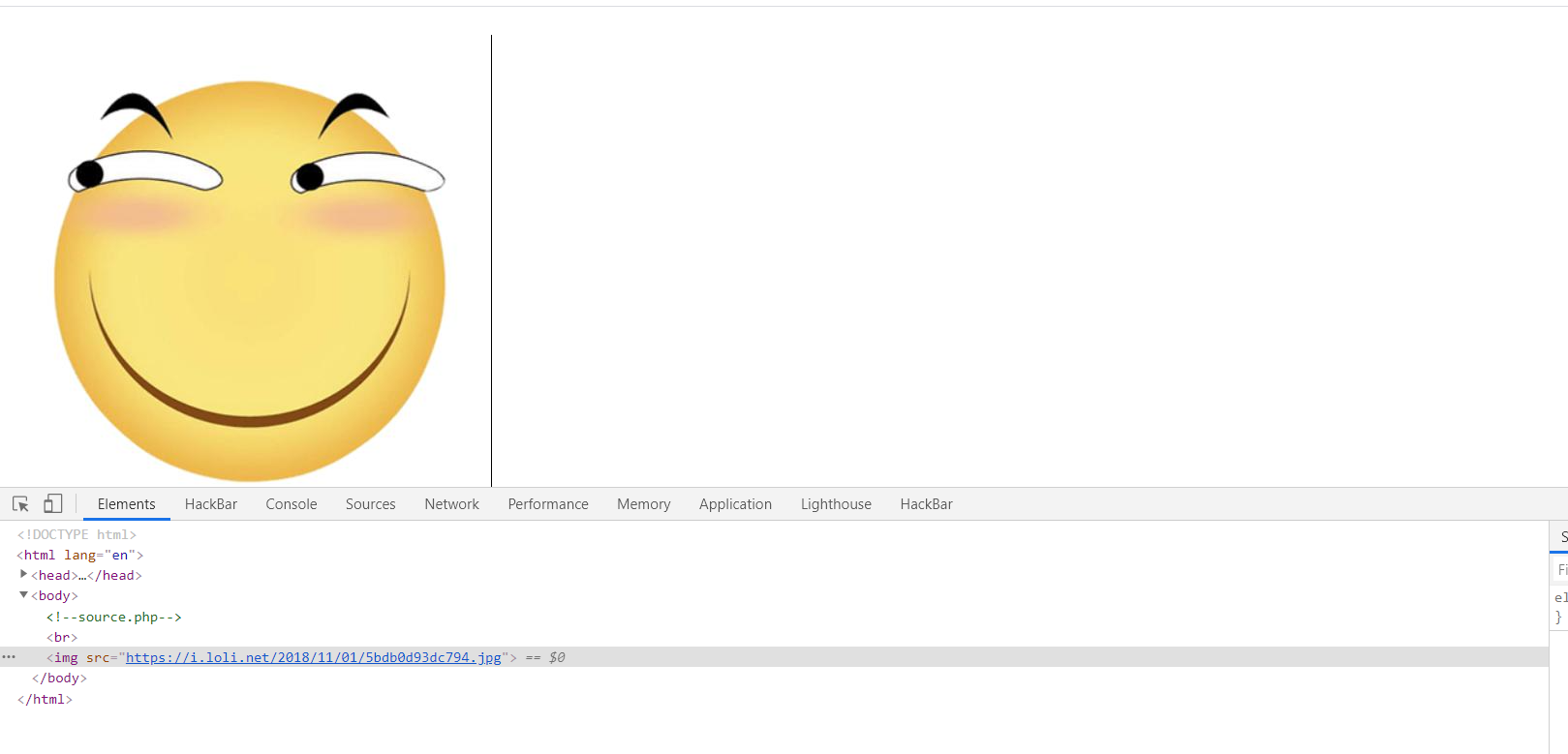Image resolution: width=1568 pixels, height=754 pixels.
Task: Select the <img src> element row
Action: (774, 657)
